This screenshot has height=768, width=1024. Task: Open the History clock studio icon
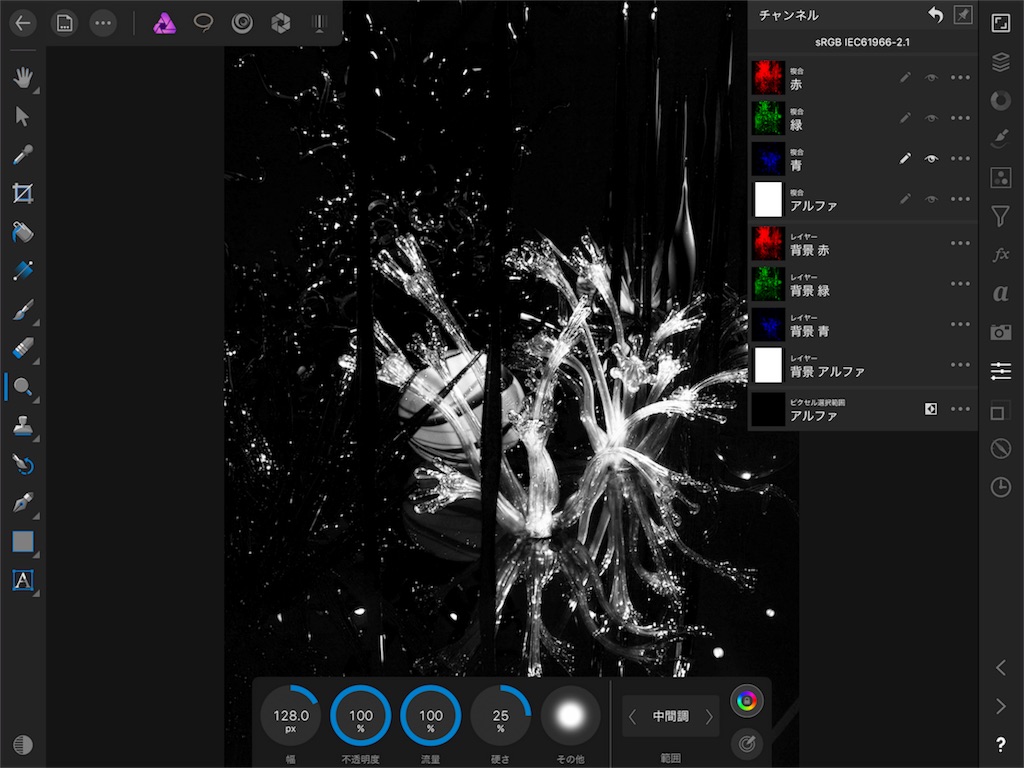pos(1000,487)
